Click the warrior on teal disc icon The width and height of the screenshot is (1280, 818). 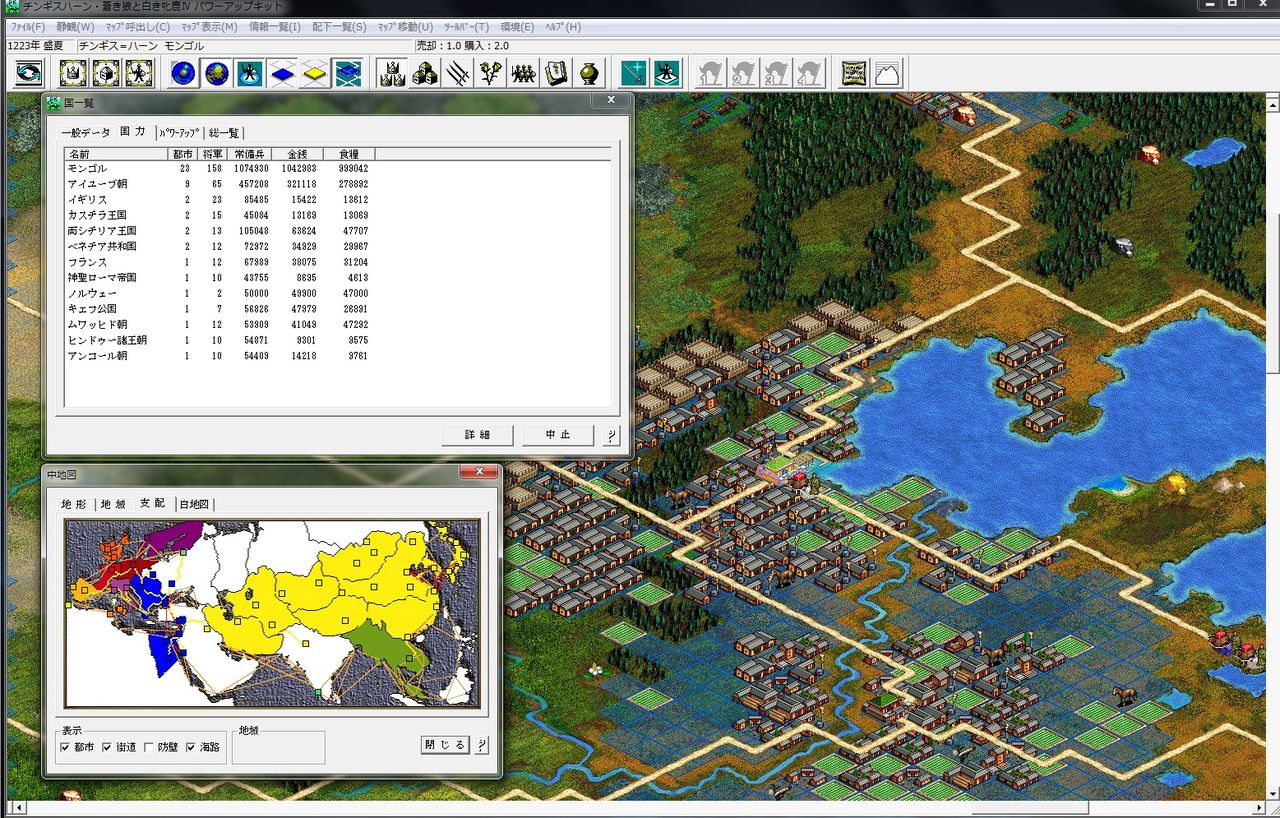pos(249,73)
